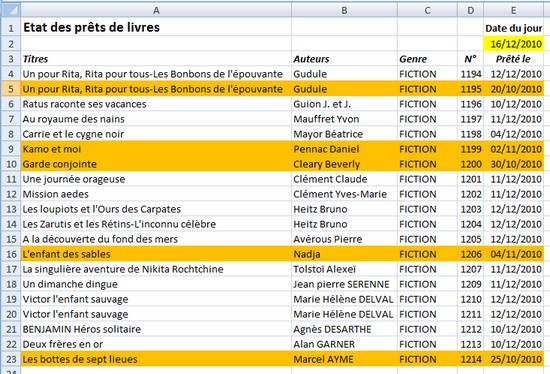The image size is (550, 374).
Task: Select the highlighted cell 'Garde conjointe'
Action: click(x=156, y=164)
